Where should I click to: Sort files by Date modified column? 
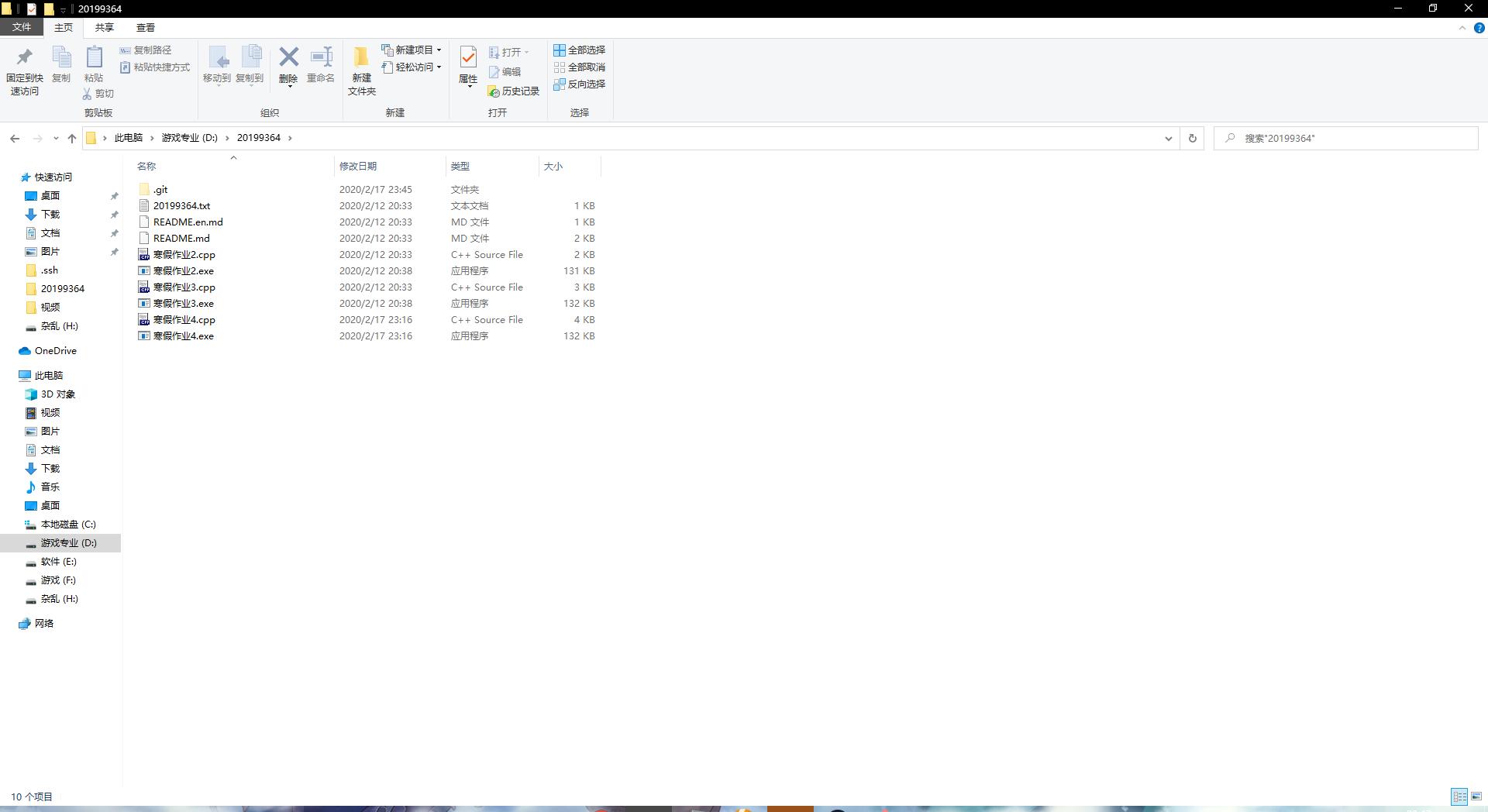[x=390, y=167]
